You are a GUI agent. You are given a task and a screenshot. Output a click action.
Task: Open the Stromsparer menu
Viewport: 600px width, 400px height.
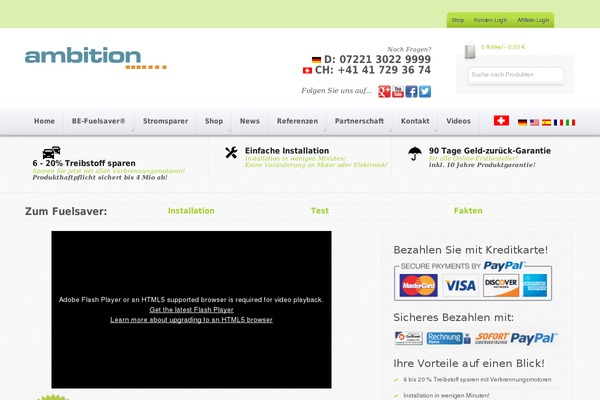(165, 121)
